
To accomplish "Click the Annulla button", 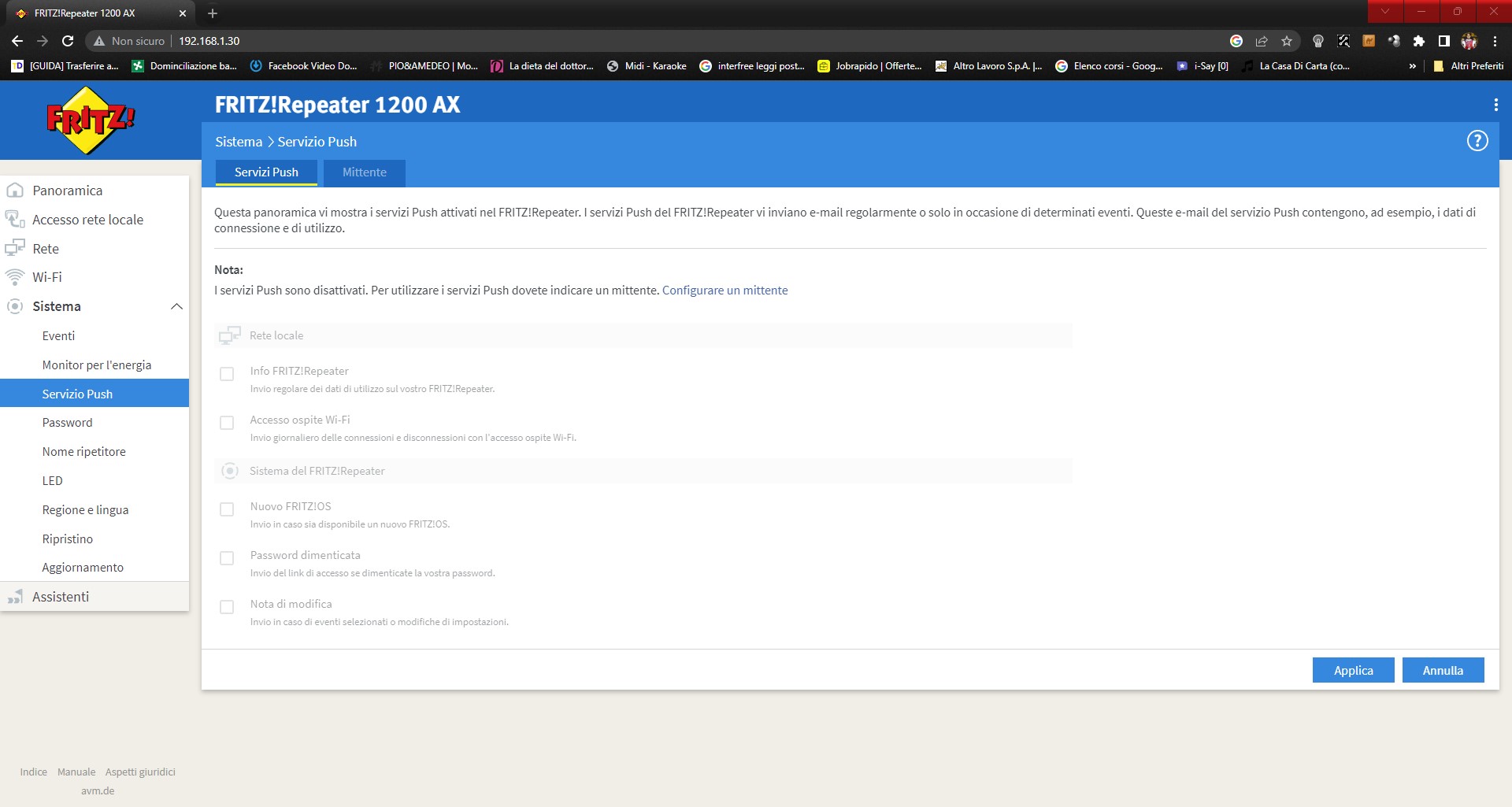I will tap(1443, 670).
